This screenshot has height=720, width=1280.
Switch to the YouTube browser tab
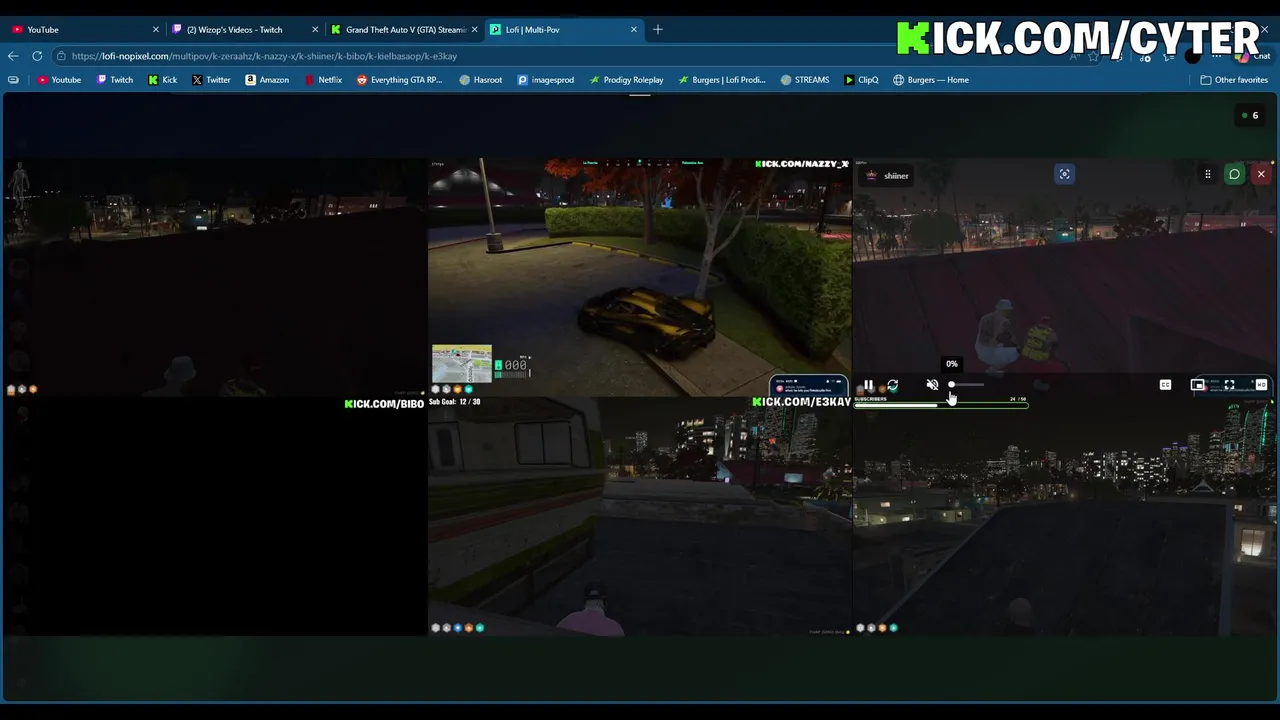pos(82,29)
